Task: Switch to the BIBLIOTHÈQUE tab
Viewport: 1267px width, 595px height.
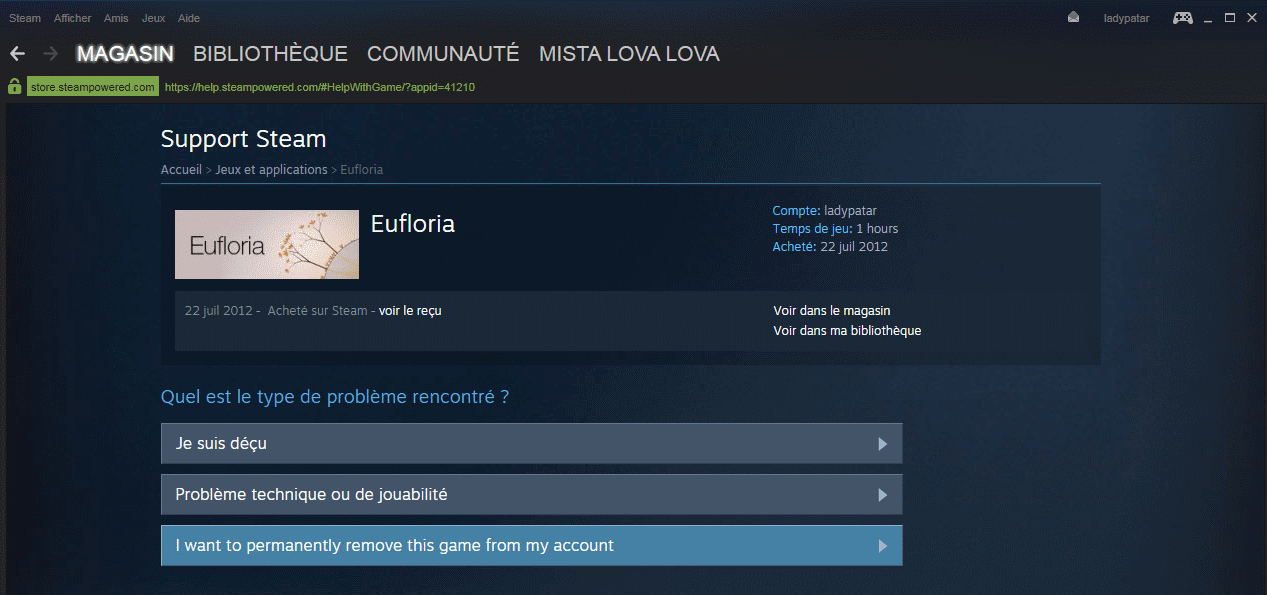Action: coord(270,54)
